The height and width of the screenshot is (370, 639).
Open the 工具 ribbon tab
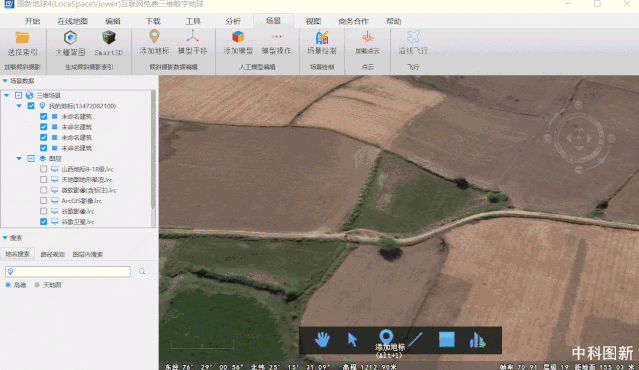(193, 21)
